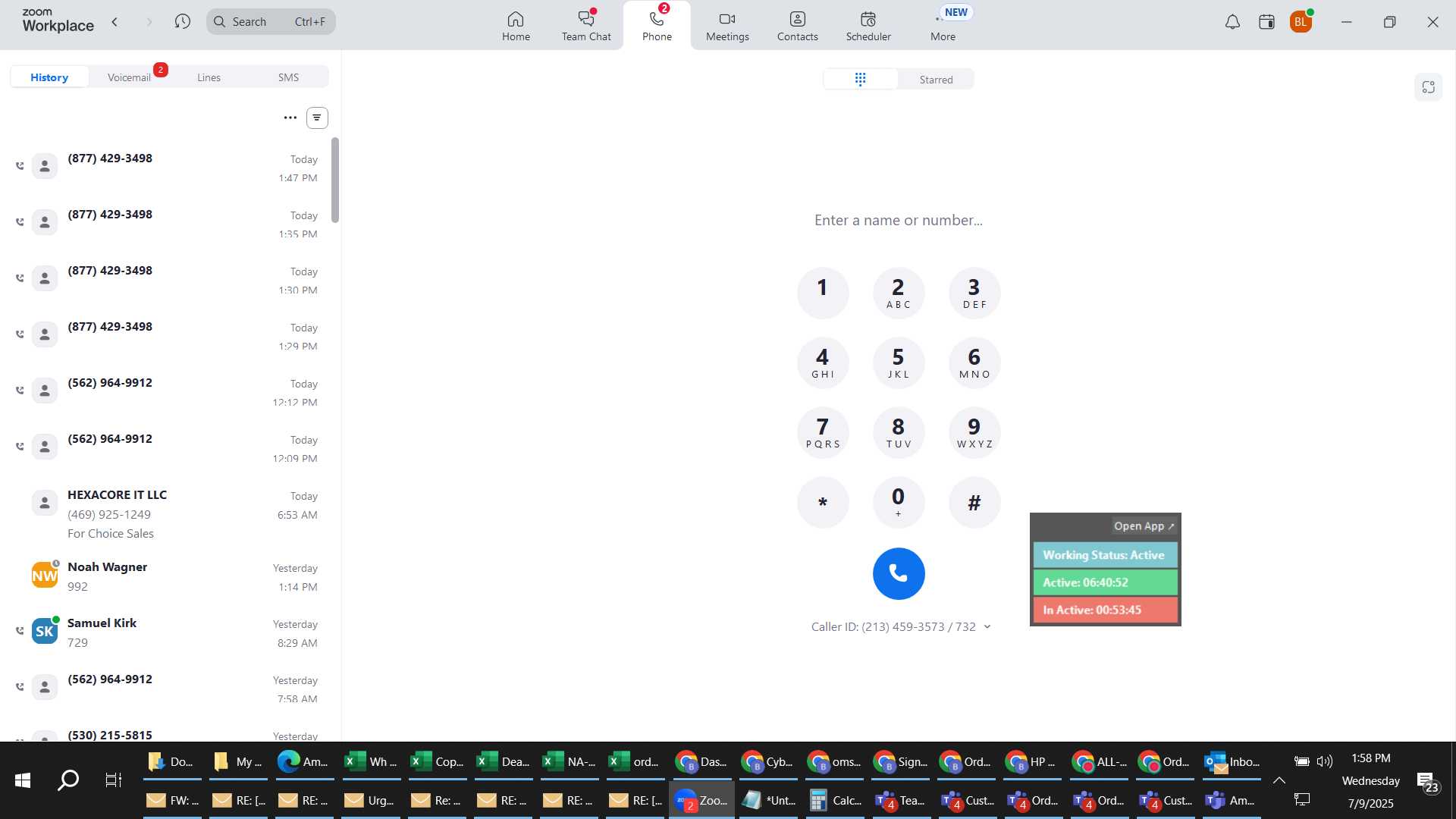Open Calculator from taskbar
This screenshot has width=1456, height=819.
834,800
